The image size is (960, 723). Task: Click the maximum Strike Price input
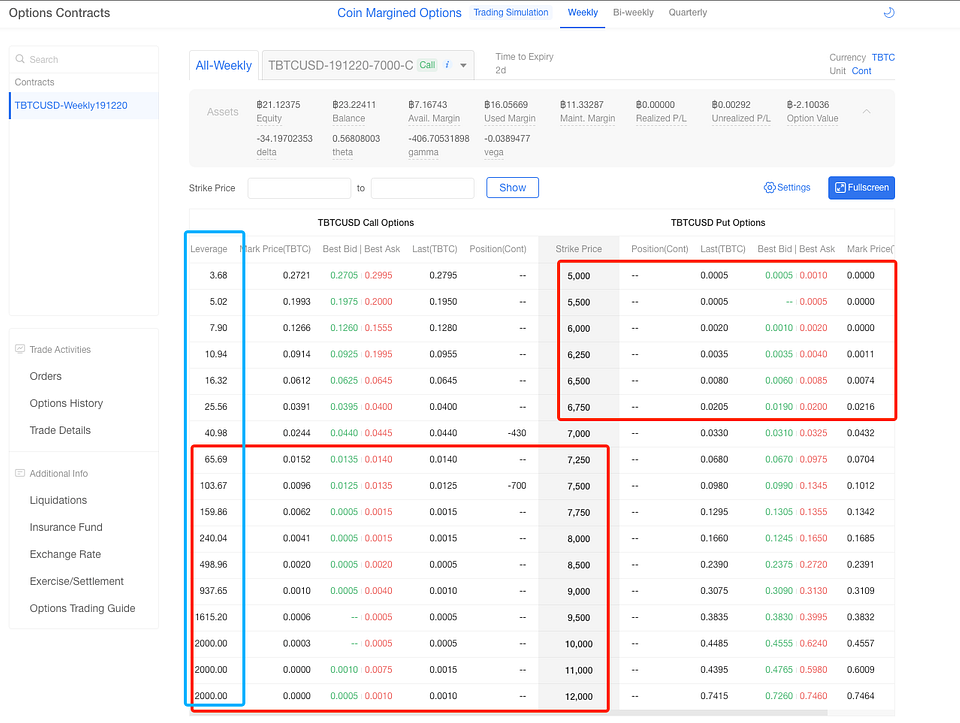click(x=422, y=188)
